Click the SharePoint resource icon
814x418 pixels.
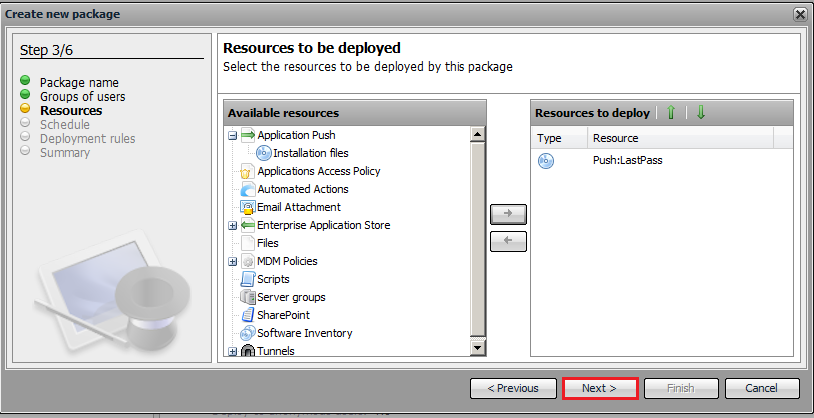coord(248,315)
